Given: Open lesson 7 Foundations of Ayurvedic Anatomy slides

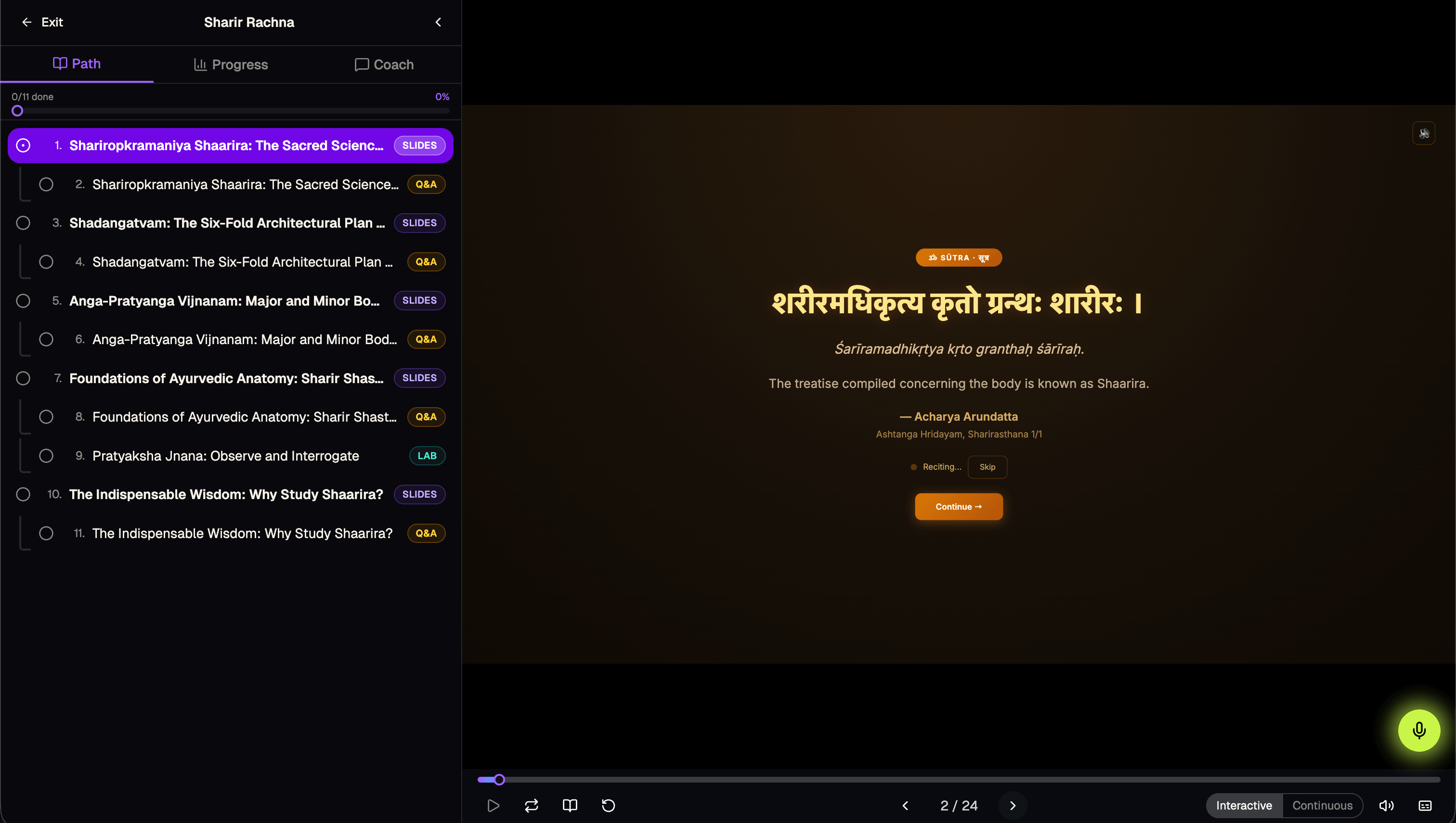Looking at the screenshot, I should (231, 378).
